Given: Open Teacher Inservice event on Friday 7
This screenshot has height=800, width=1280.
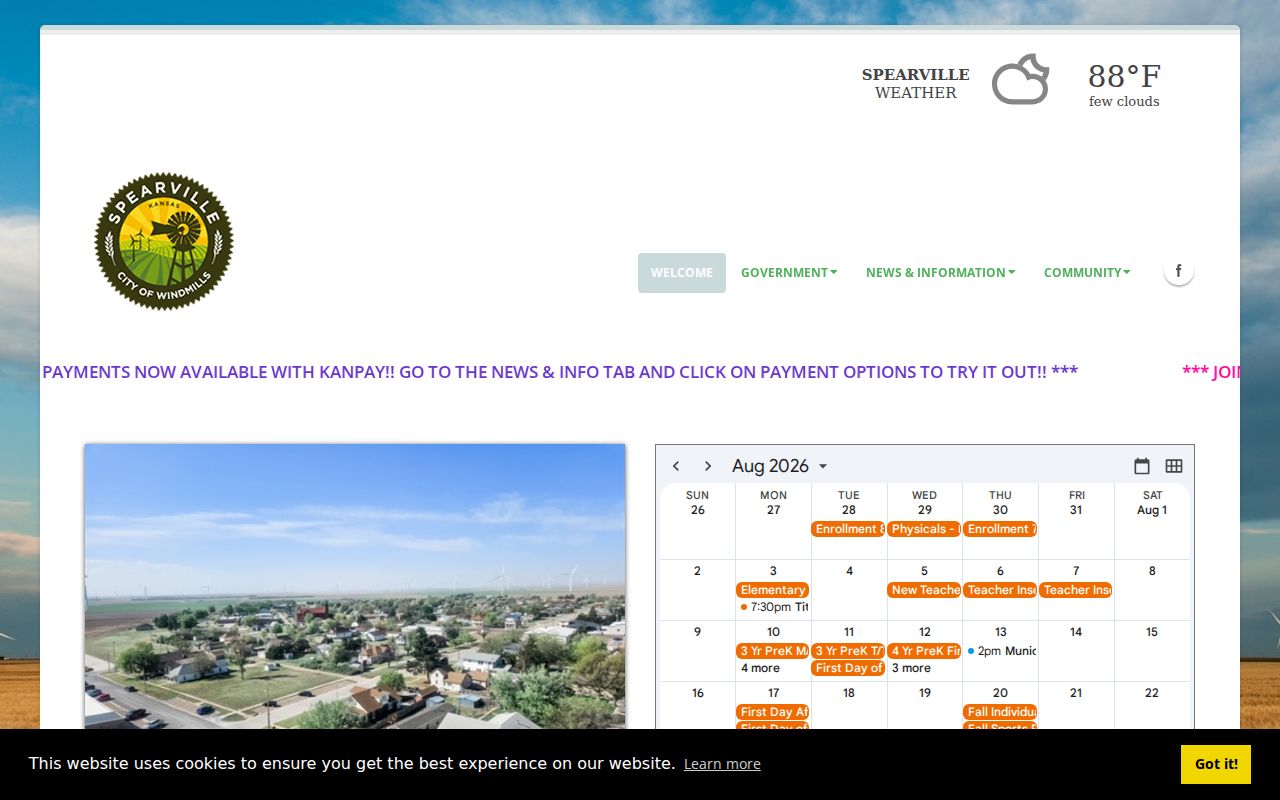Looking at the screenshot, I should click(x=1076, y=590).
